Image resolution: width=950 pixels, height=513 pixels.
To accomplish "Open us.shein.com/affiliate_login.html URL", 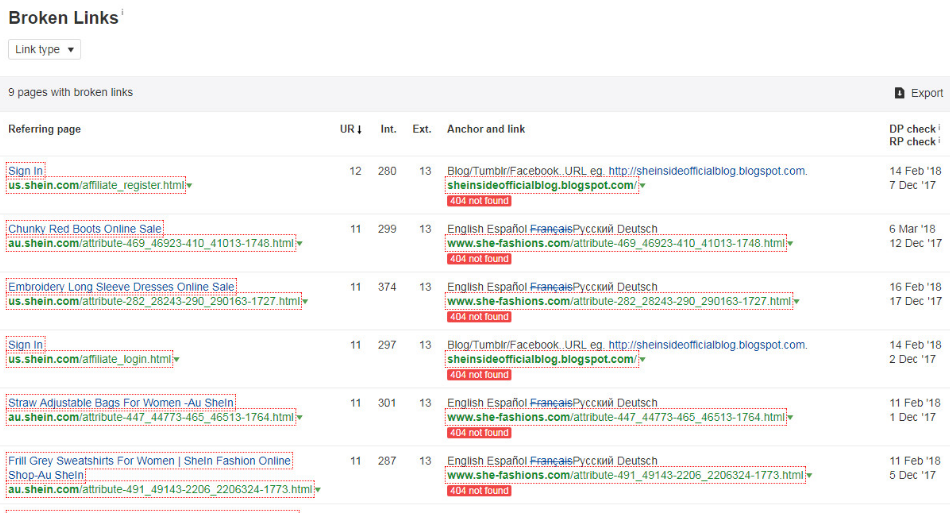I will point(90,360).
